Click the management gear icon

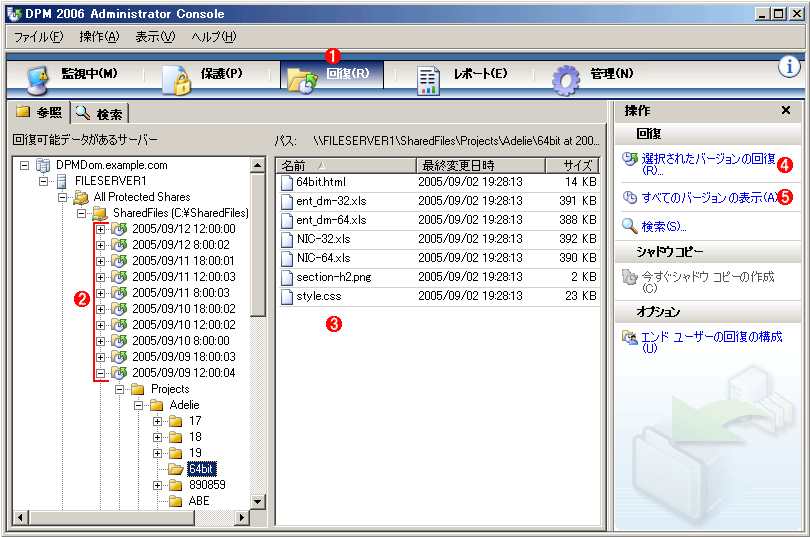[566, 80]
